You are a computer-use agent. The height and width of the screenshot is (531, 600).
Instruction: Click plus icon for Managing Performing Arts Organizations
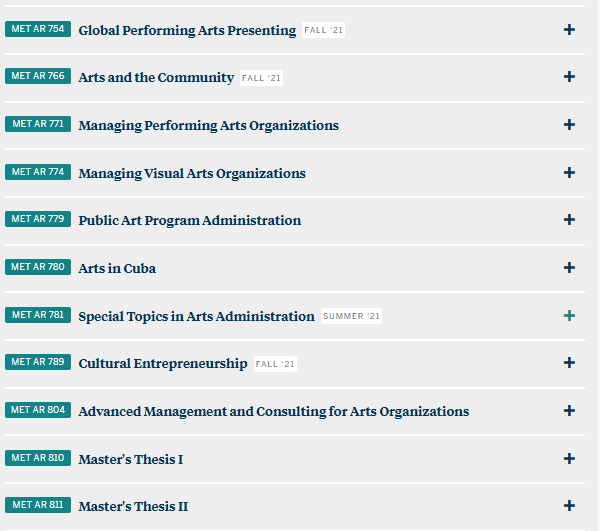point(569,124)
